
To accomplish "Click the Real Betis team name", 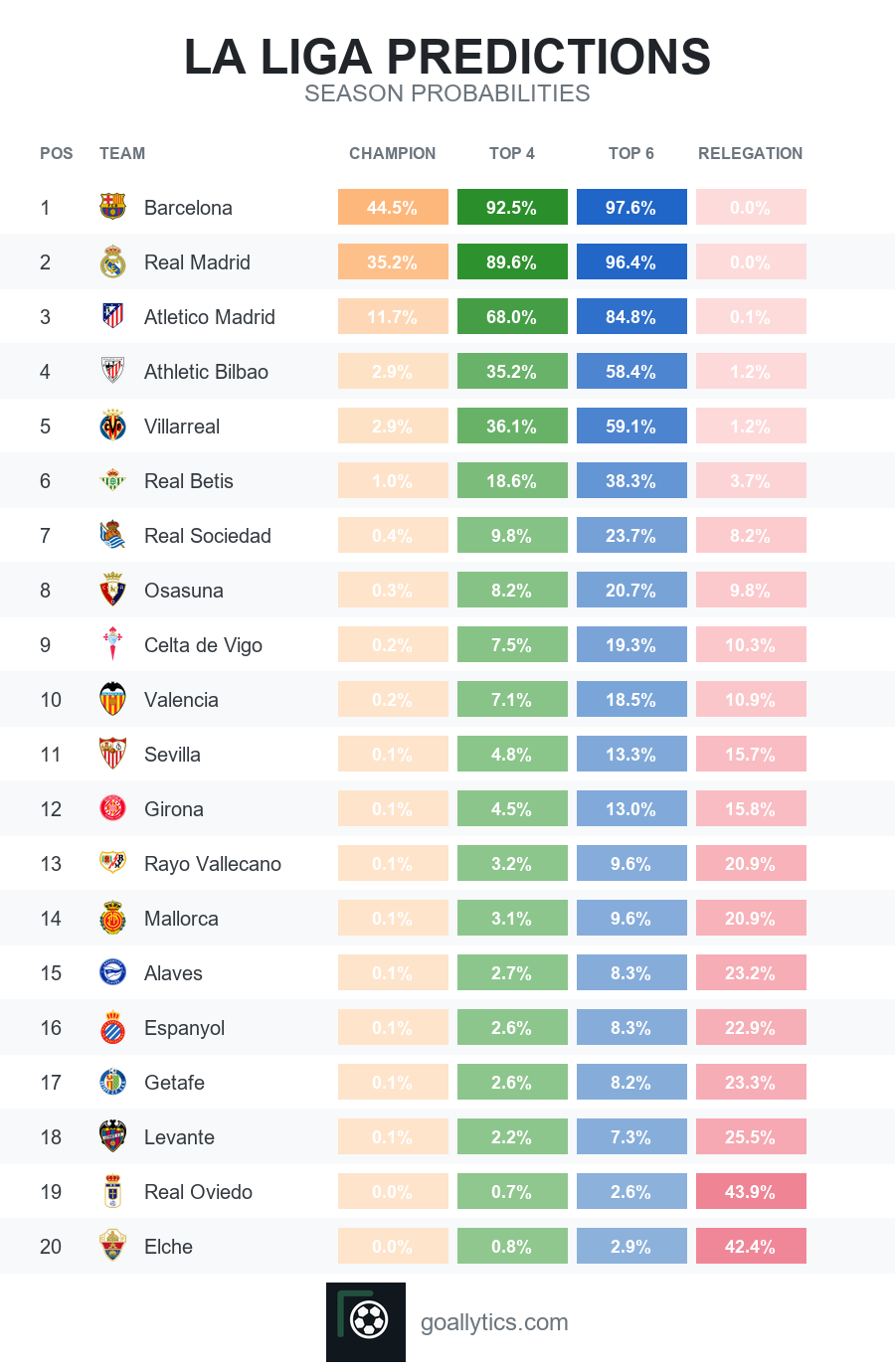I will click(x=189, y=481).
